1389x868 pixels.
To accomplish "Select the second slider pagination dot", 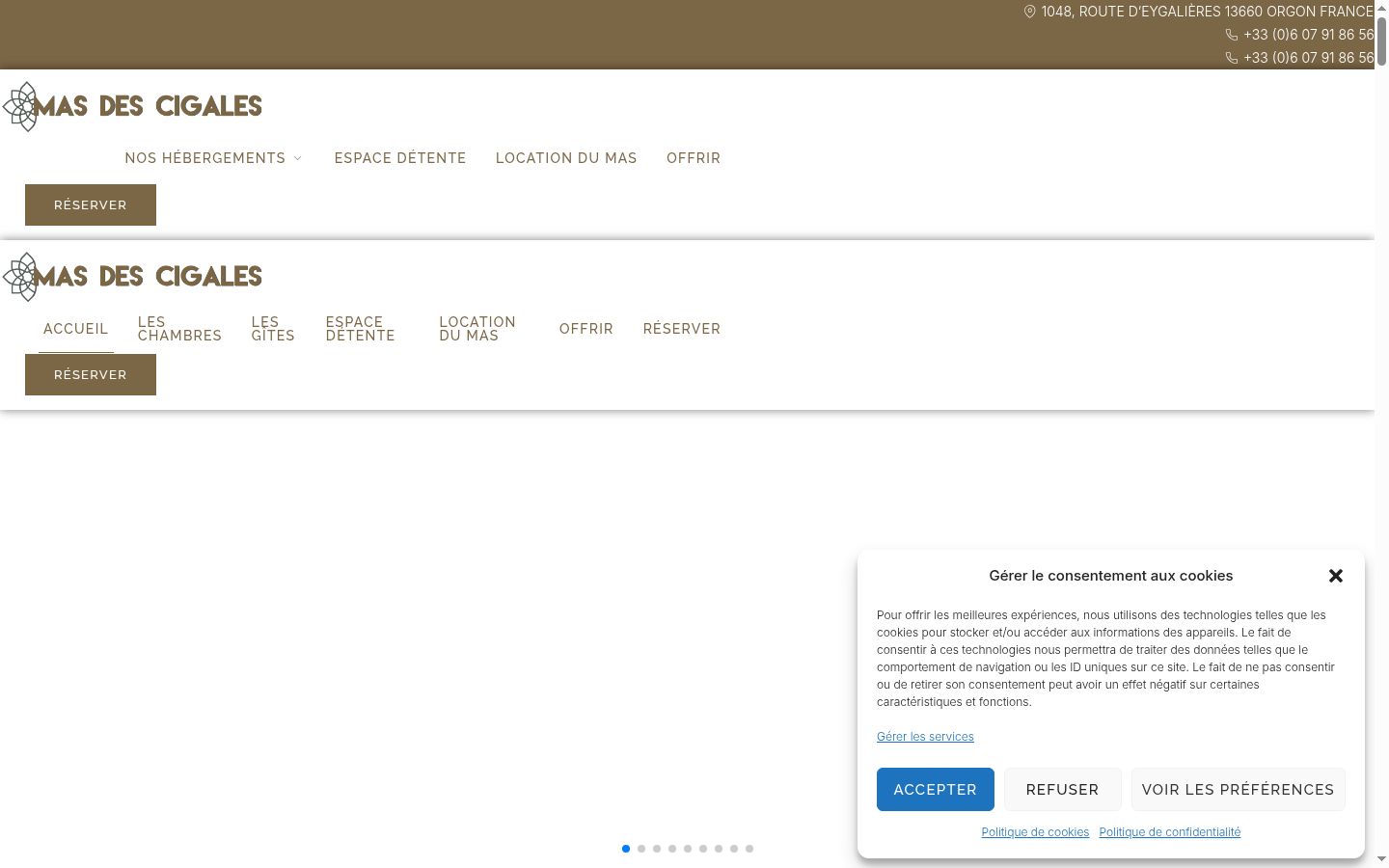I will tap(641, 849).
